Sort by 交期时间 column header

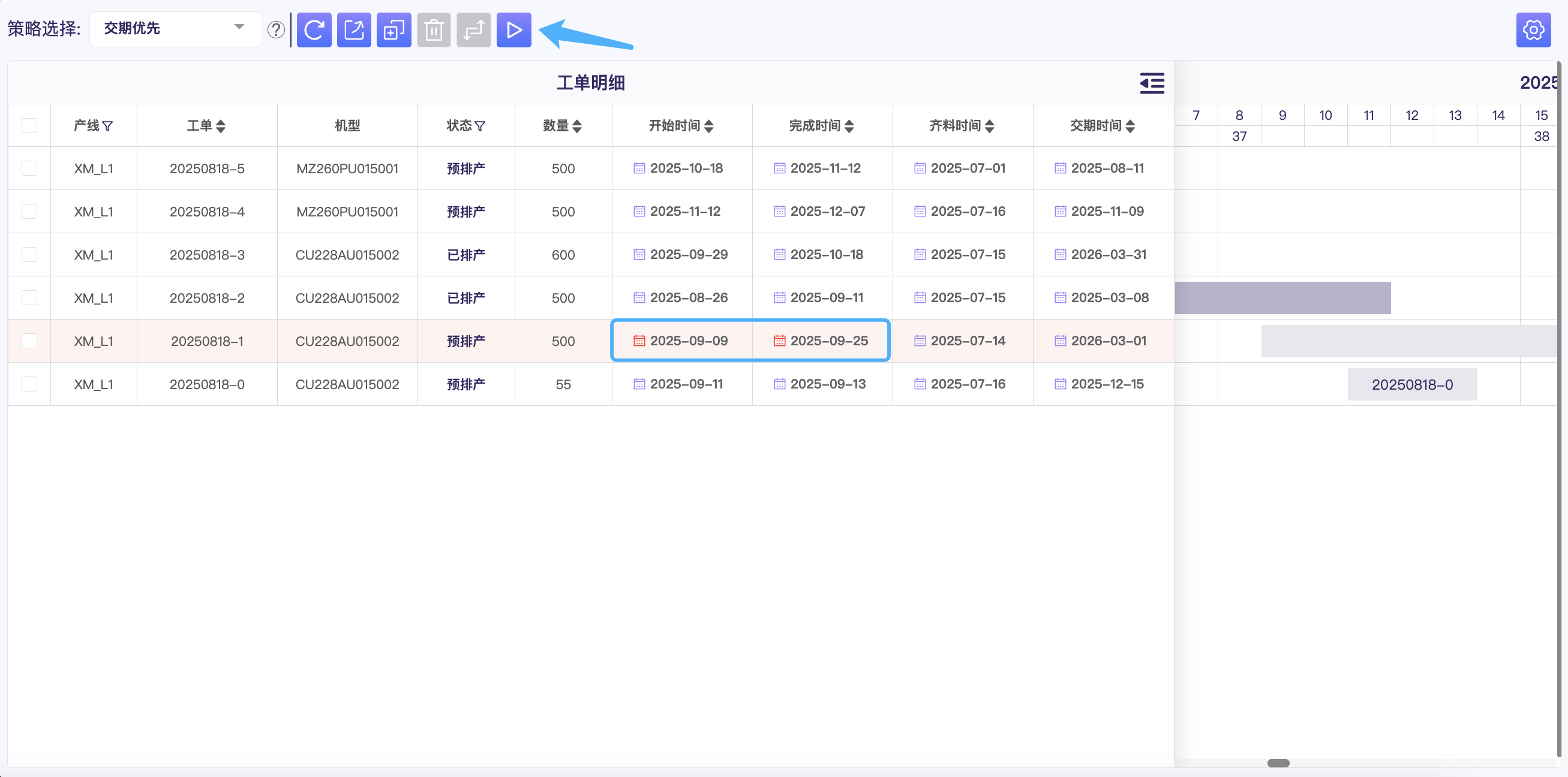pos(1130,126)
